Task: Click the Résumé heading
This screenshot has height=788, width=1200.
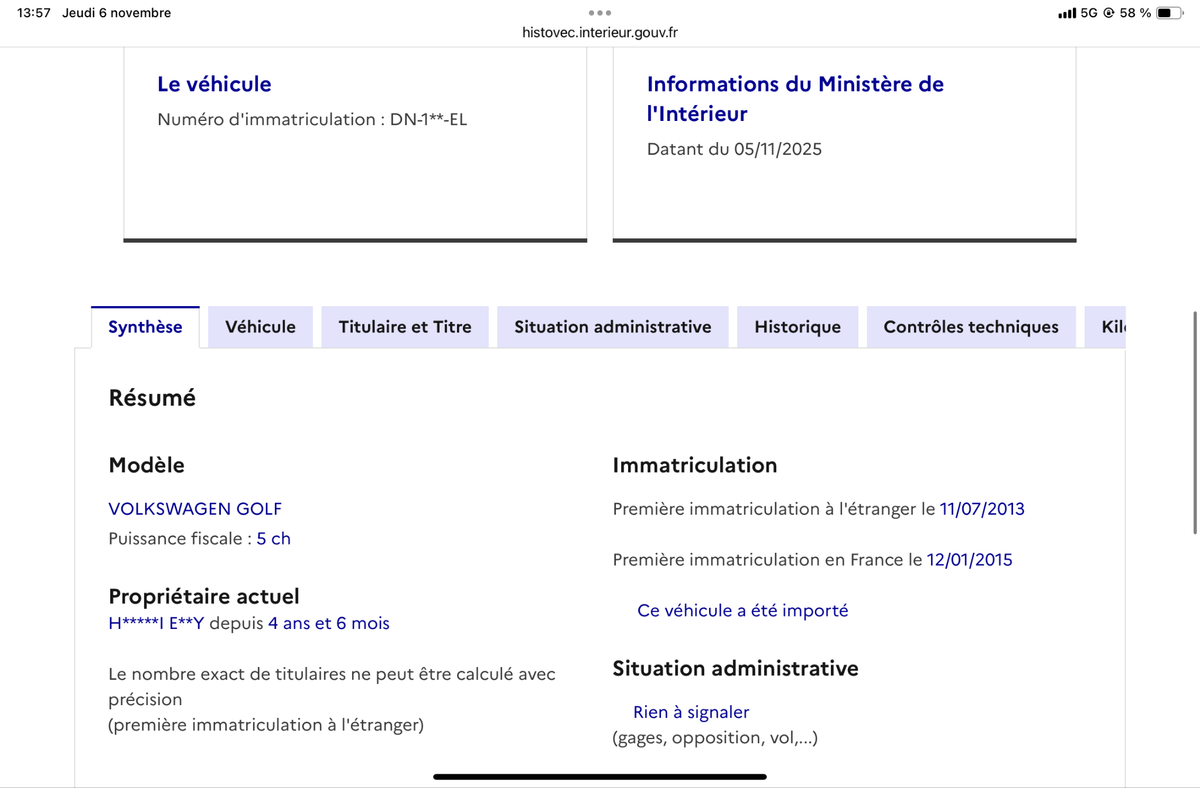Action: pyautogui.click(x=152, y=398)
